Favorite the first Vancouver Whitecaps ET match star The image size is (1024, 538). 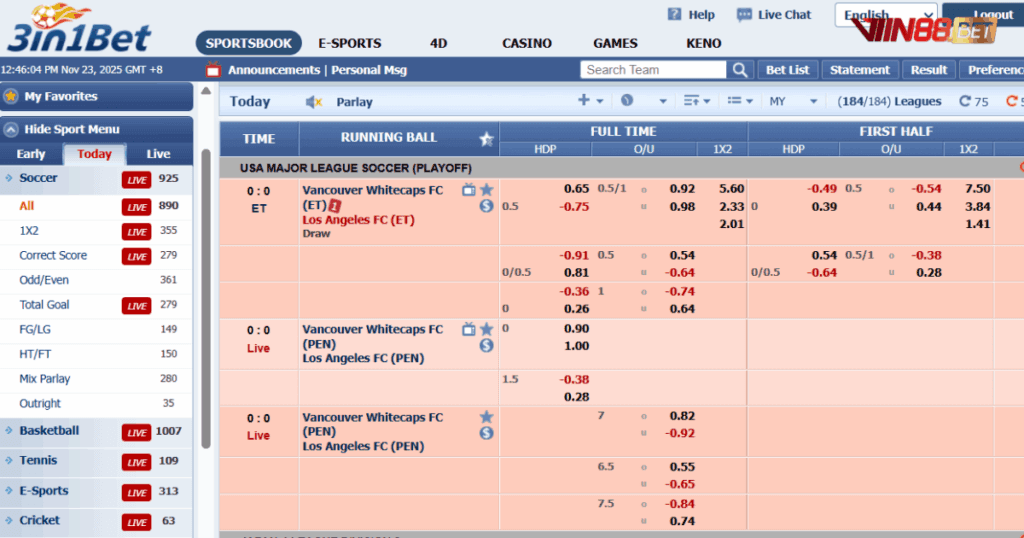pos(486,189)
